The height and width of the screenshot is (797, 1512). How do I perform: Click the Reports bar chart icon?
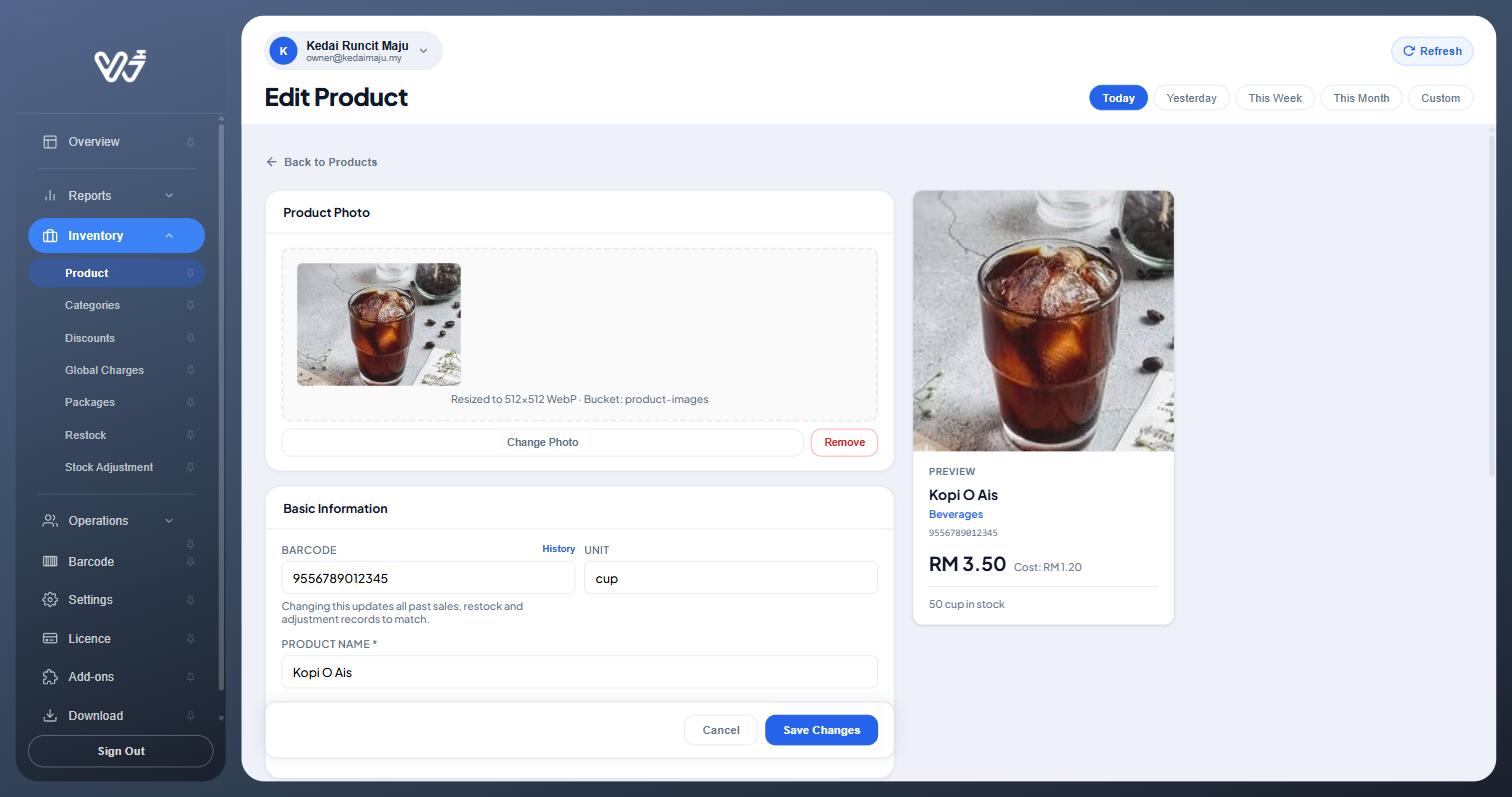point(50,196)
